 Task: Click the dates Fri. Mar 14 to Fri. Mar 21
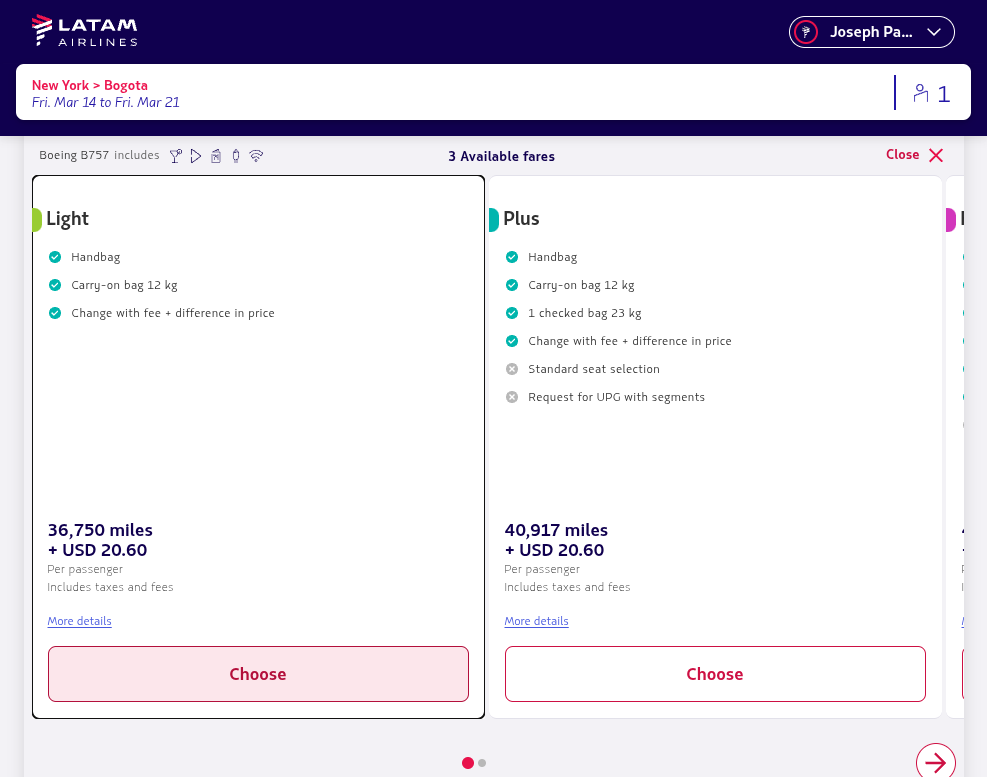[x=106, y=102]
